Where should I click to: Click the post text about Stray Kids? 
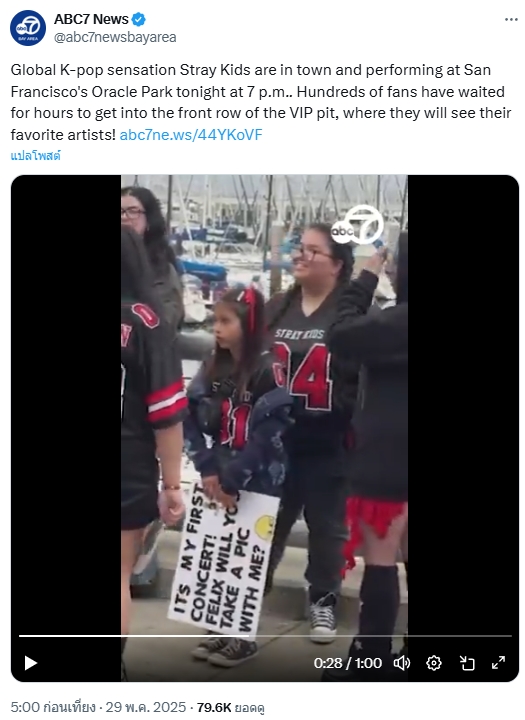coord(261,102)
